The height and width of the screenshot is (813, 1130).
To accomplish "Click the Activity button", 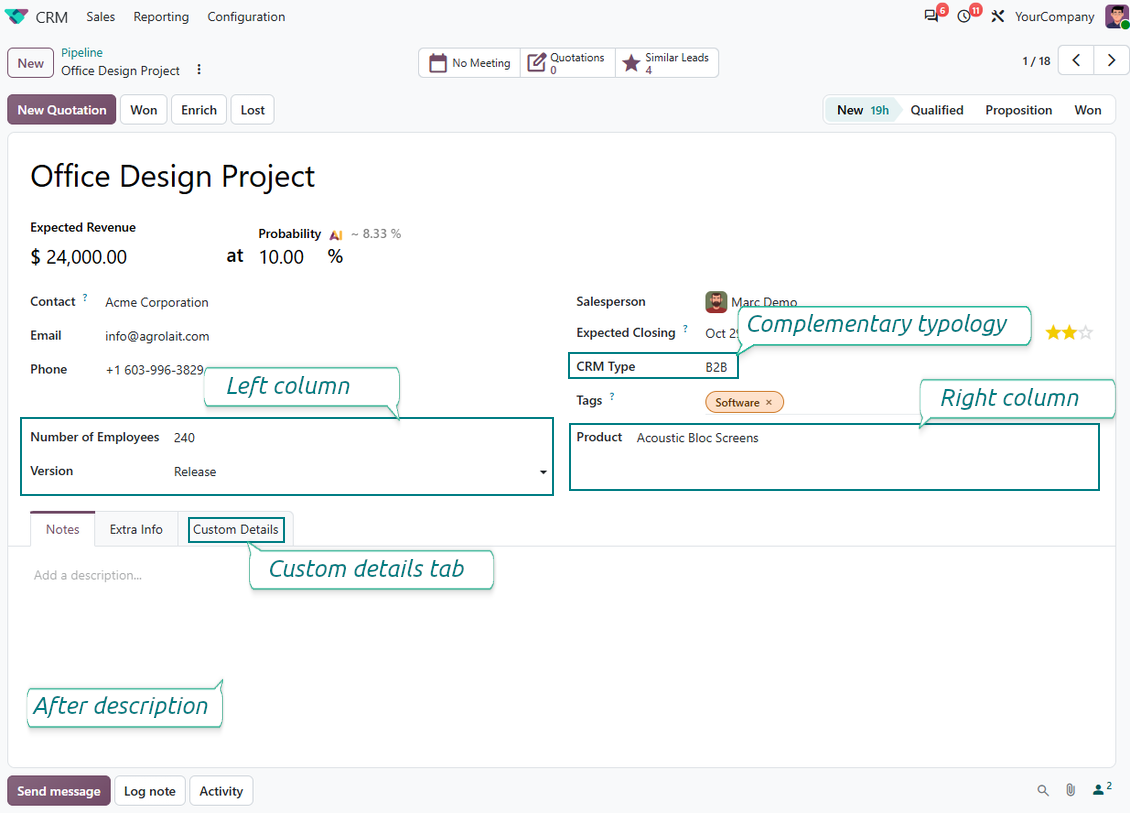I will 221,791.
